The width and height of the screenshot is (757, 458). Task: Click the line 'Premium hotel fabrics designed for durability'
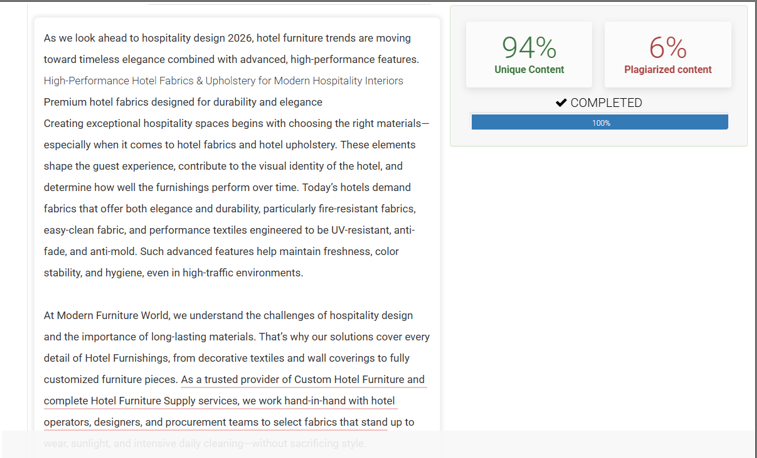pyautogui.click(x=183, y=102)
